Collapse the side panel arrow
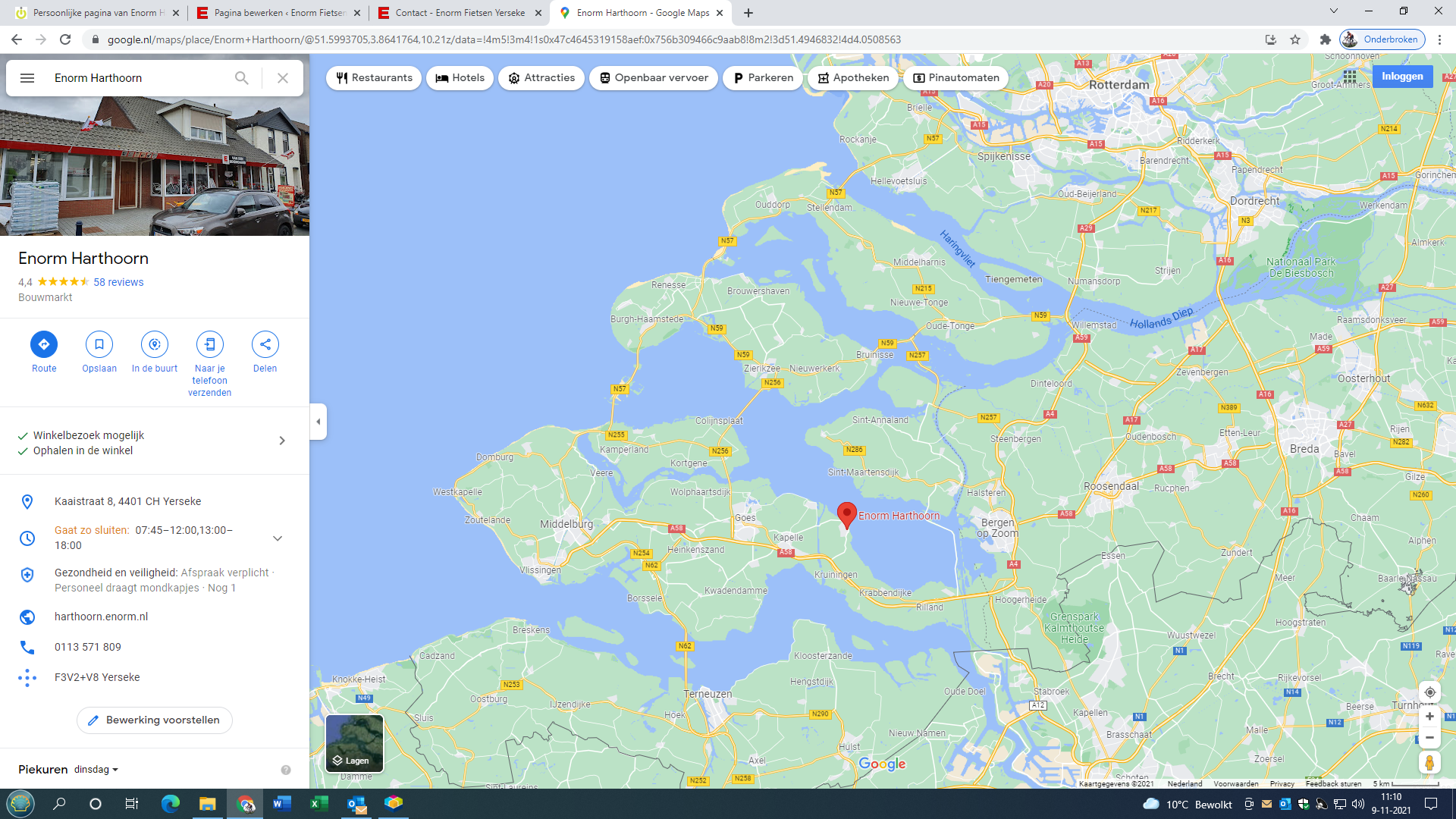Screen dimensions: 1456x819 [x=318, y=422]
